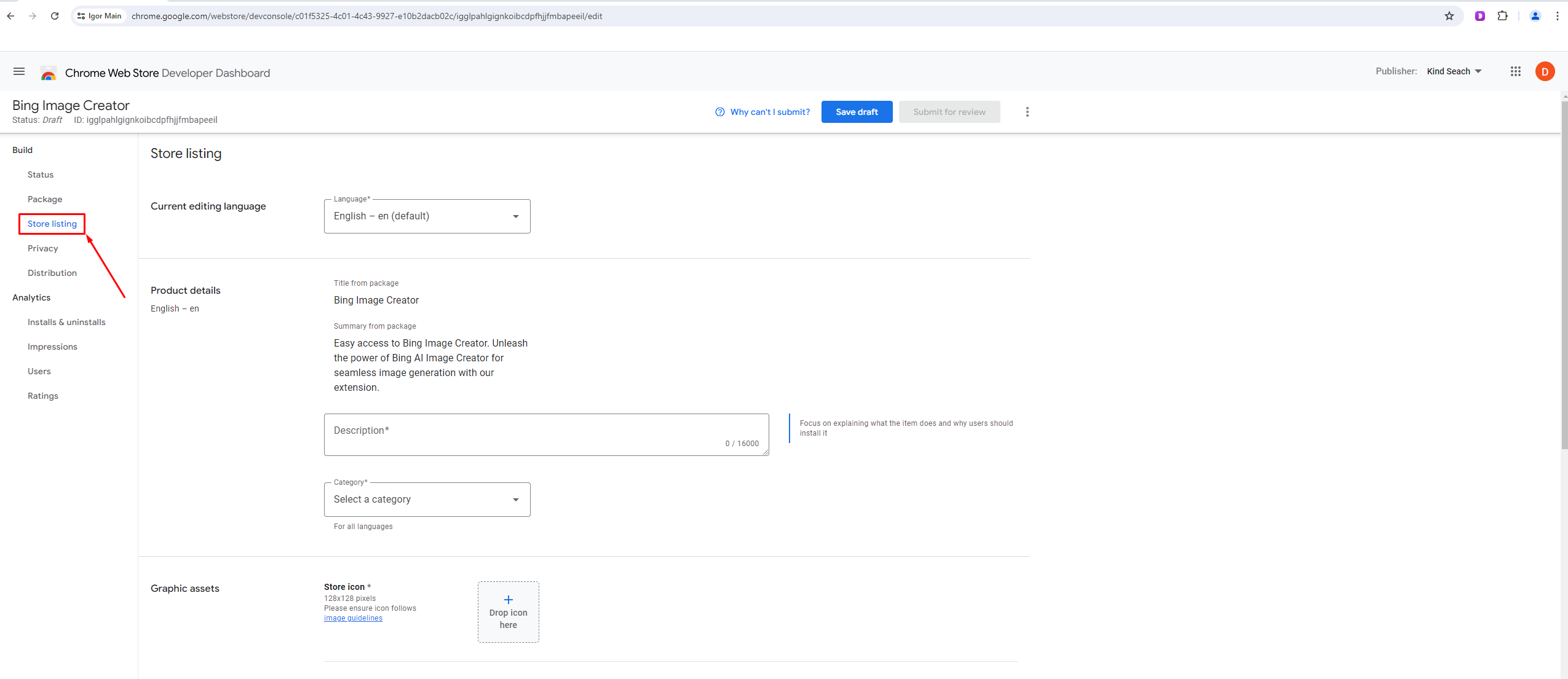Expand the Kind Seach publisher dropdown
Image resolution: width=1568 pixels, height=679 pixels.
click(x=1454, y=72)
